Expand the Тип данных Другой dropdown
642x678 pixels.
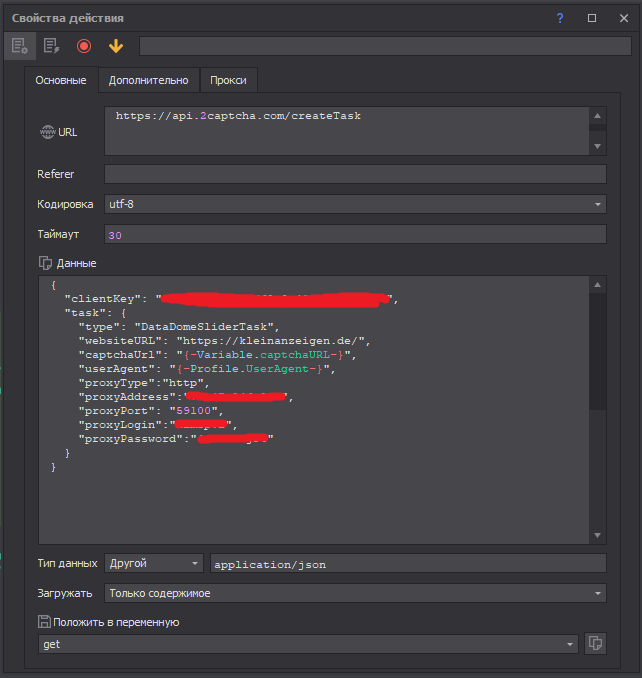pos(154,564)
